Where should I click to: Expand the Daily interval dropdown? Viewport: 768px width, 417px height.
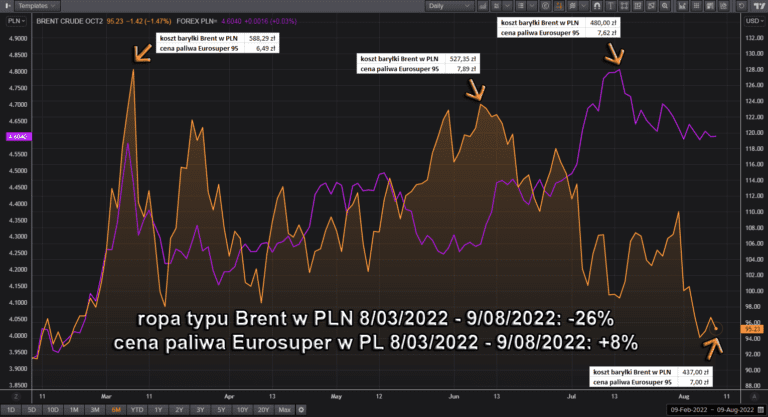(x=446, y=6)
